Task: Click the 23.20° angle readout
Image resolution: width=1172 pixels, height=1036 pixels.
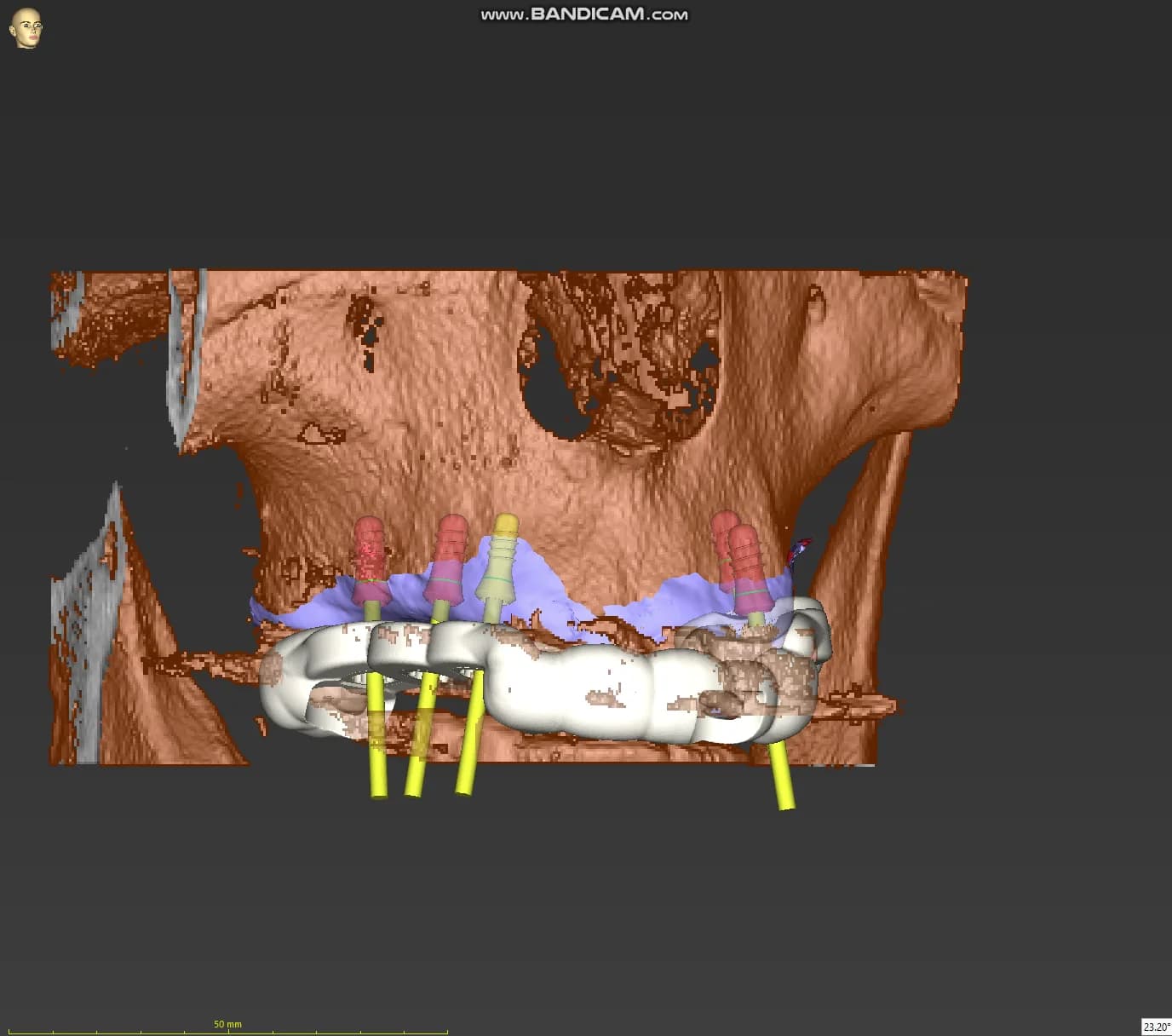Action: coord(1157,1027)
